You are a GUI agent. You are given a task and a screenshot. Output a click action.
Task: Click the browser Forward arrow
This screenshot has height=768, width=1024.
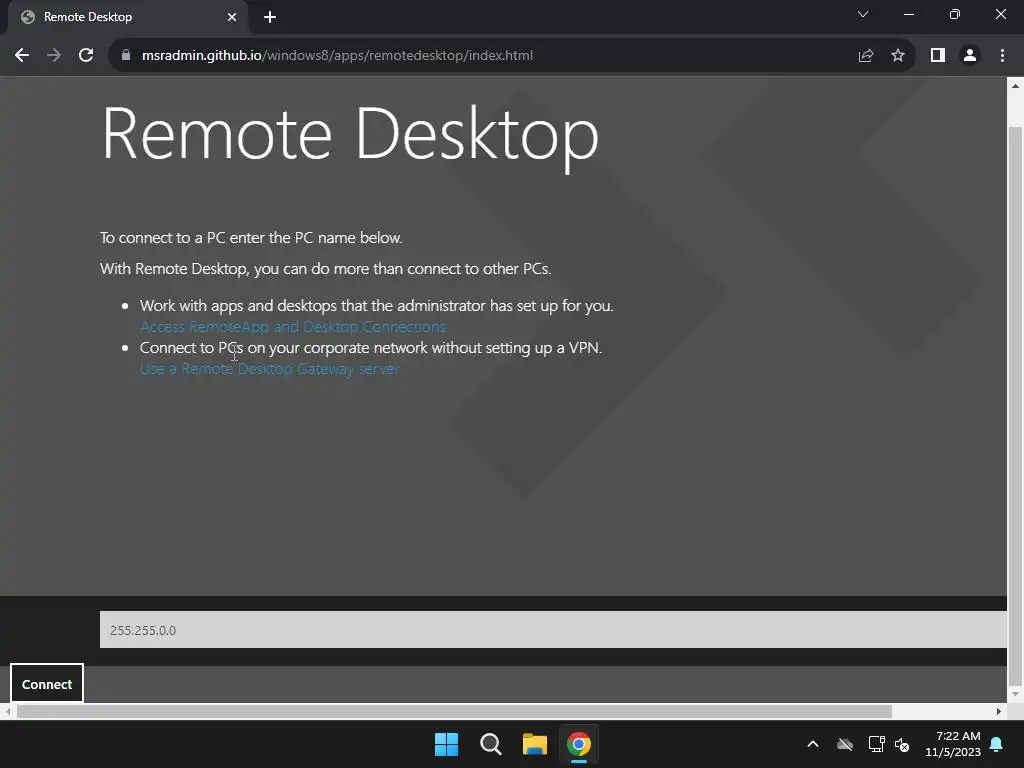[x=54, y=56]
